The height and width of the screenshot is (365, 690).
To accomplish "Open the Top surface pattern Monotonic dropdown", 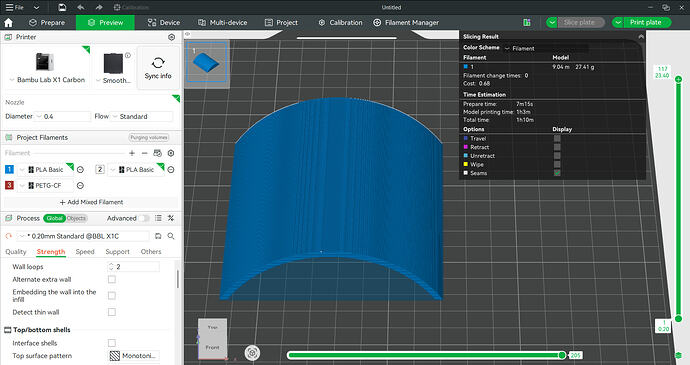I will pos(134,355).
